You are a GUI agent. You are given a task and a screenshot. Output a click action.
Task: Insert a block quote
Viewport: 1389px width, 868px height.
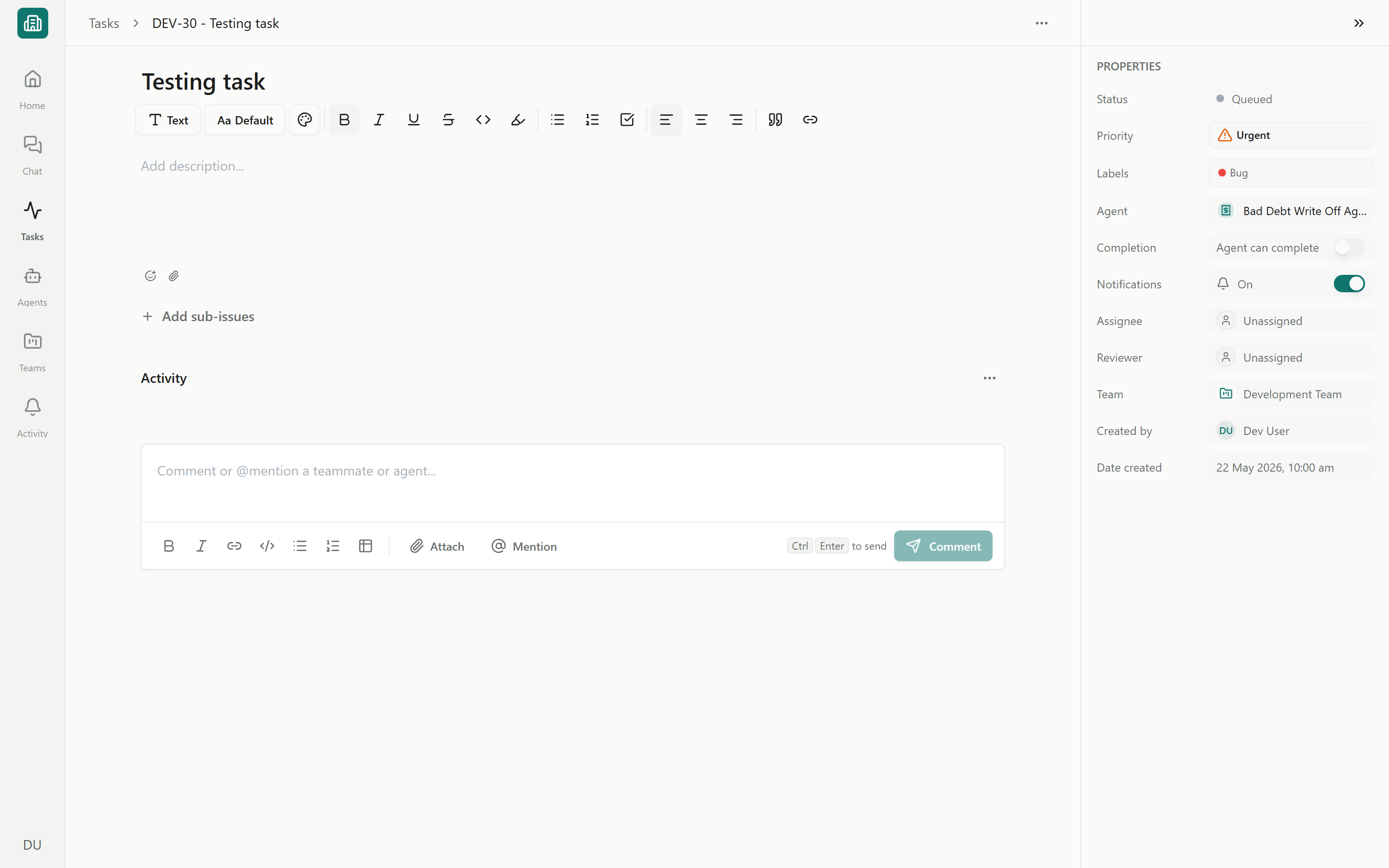pyautogui.click(x=776, y=120)
